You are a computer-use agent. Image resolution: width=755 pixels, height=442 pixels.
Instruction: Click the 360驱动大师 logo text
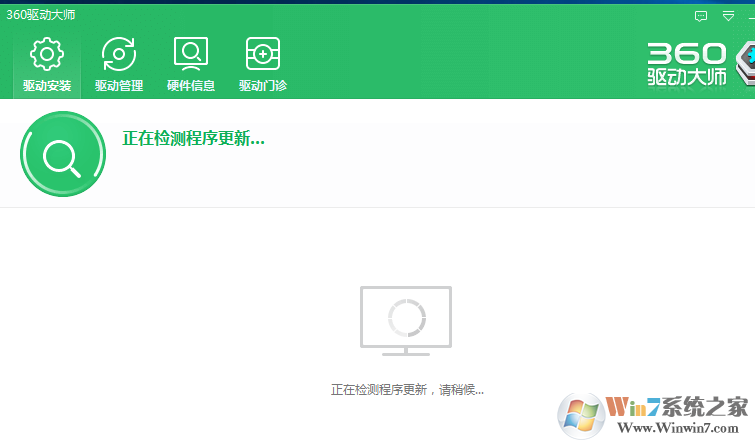[x=686, y=67]
